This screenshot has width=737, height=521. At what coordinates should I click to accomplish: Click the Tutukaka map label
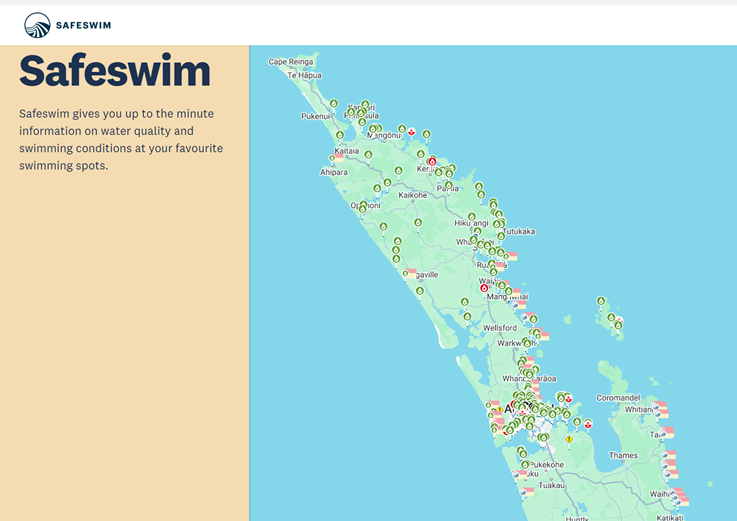(519, 231)
